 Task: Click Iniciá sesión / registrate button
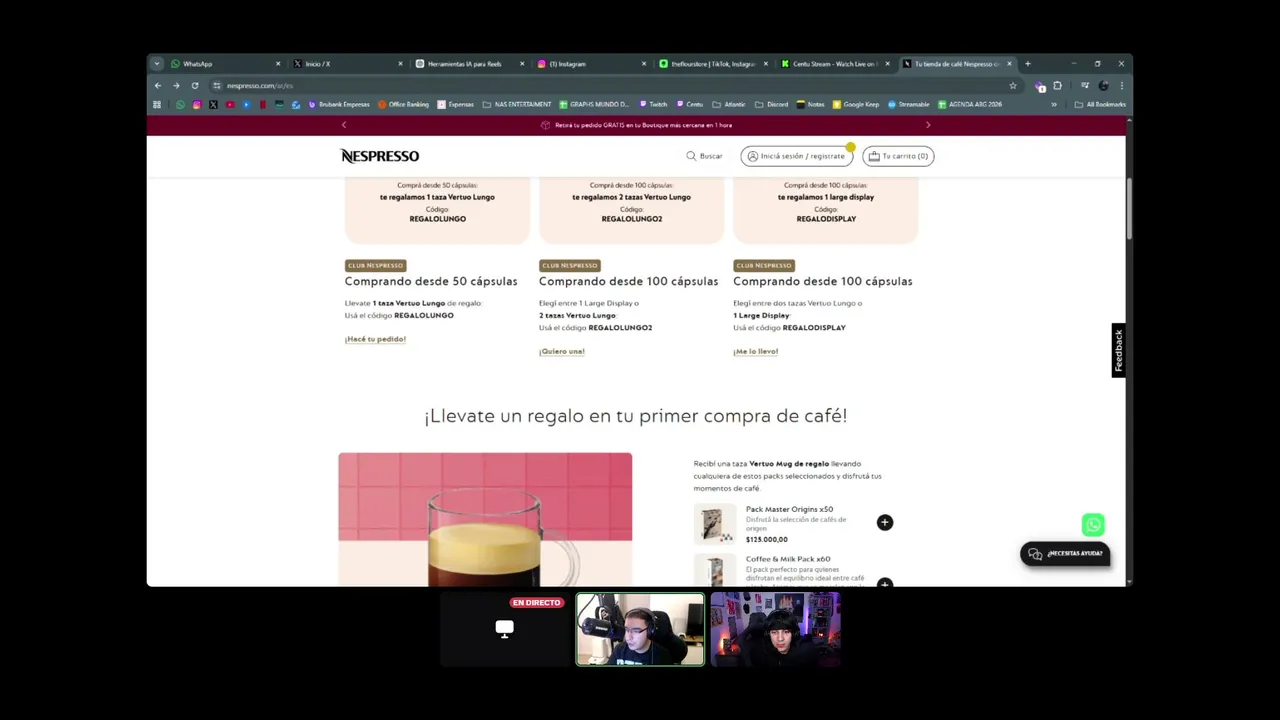coord(796,156)
